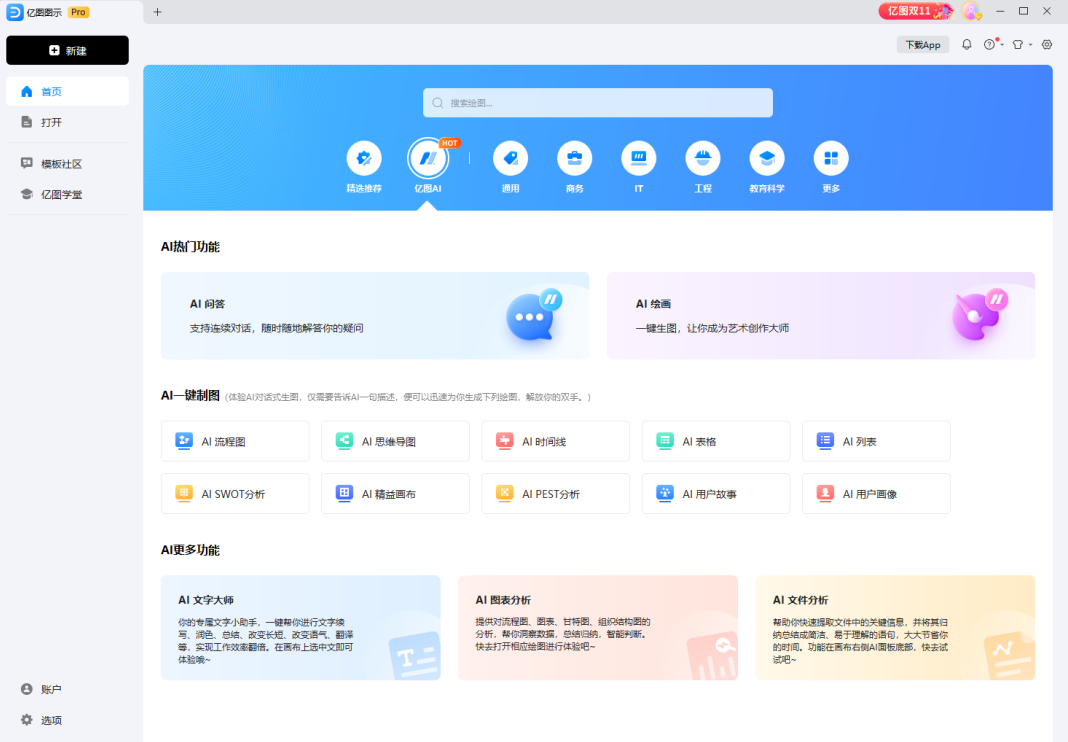This screenshot has height=742, width=1068.
Task: Click the theme skin icon
Action: click(x=1018, y=45)
